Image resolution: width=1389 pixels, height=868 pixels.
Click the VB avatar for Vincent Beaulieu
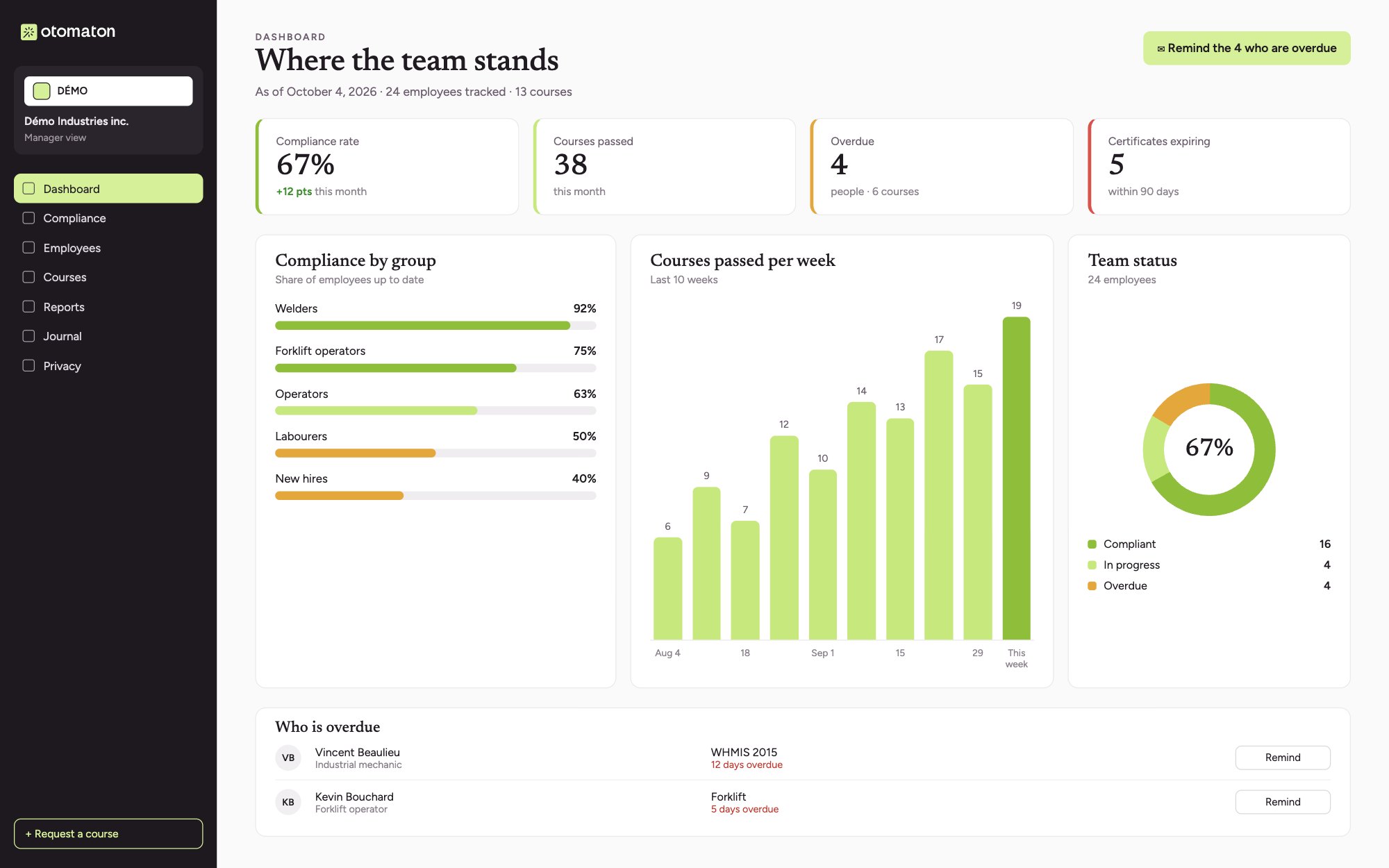(x=288, y=758)
